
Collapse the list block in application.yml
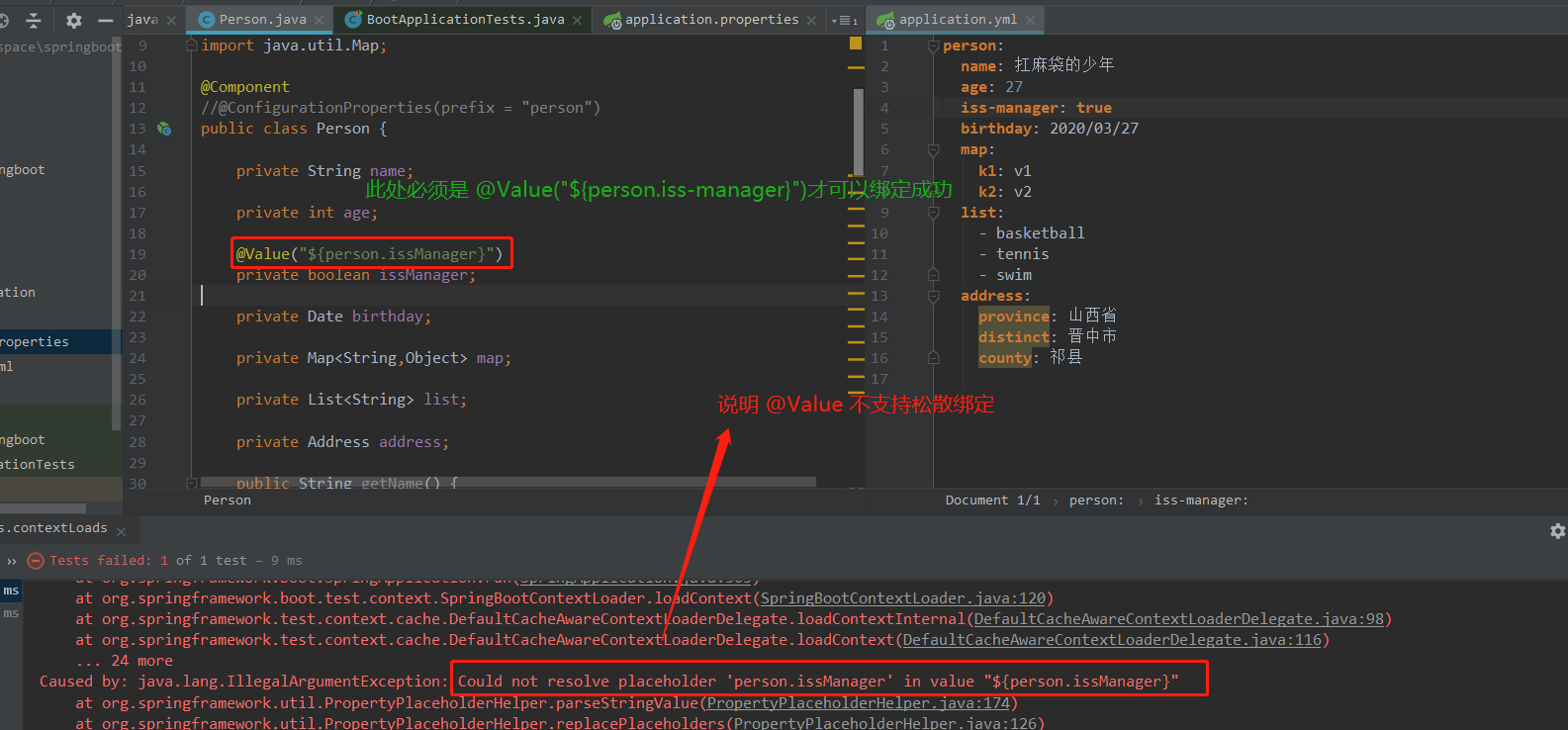(933, 213)
